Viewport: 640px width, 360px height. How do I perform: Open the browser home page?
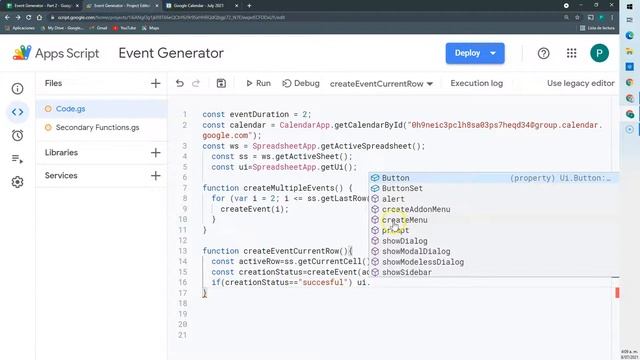coord(39,18)
